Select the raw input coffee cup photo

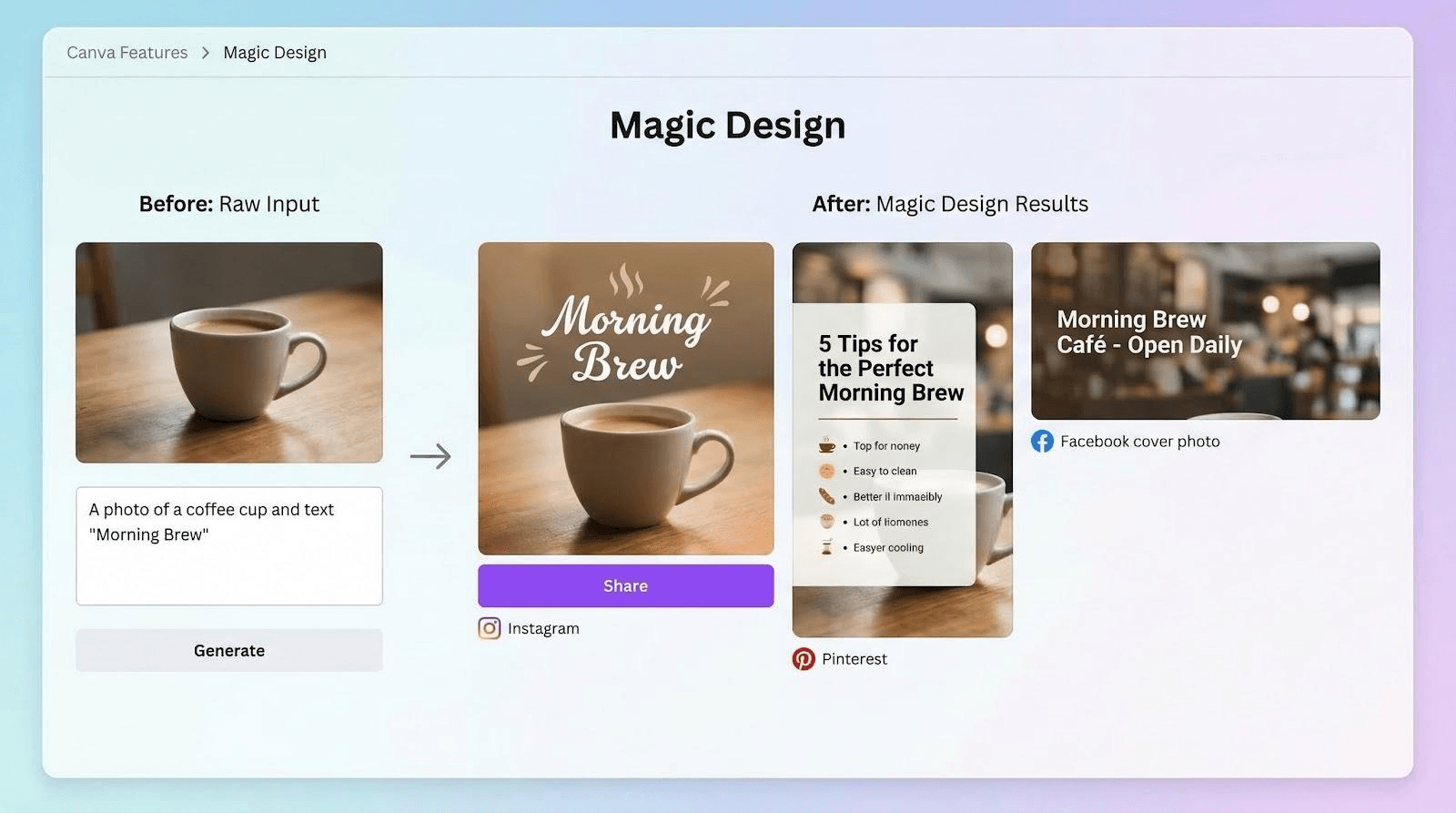coord(229,352)
